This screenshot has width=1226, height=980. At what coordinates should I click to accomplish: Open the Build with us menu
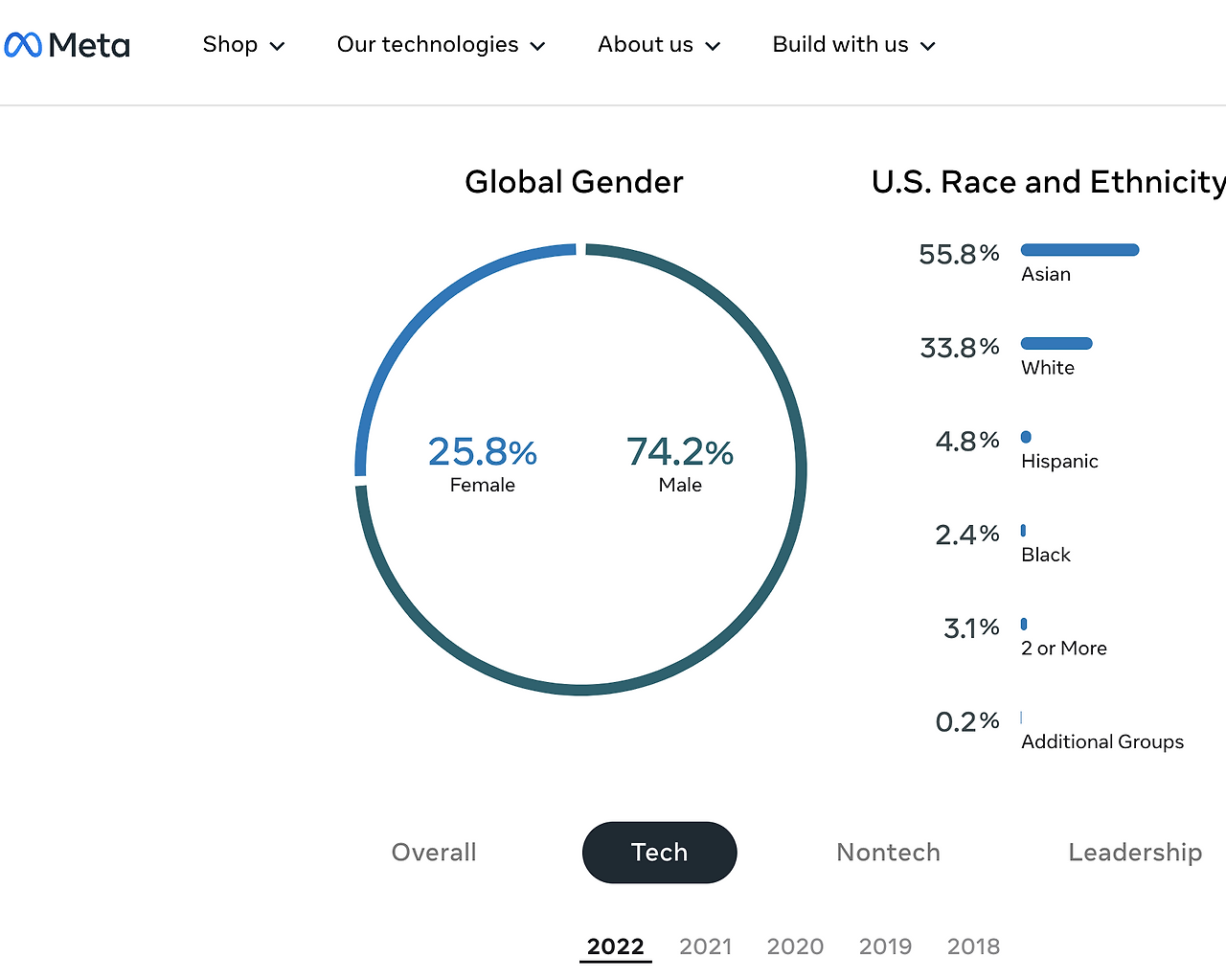click(x=853, y=45)
